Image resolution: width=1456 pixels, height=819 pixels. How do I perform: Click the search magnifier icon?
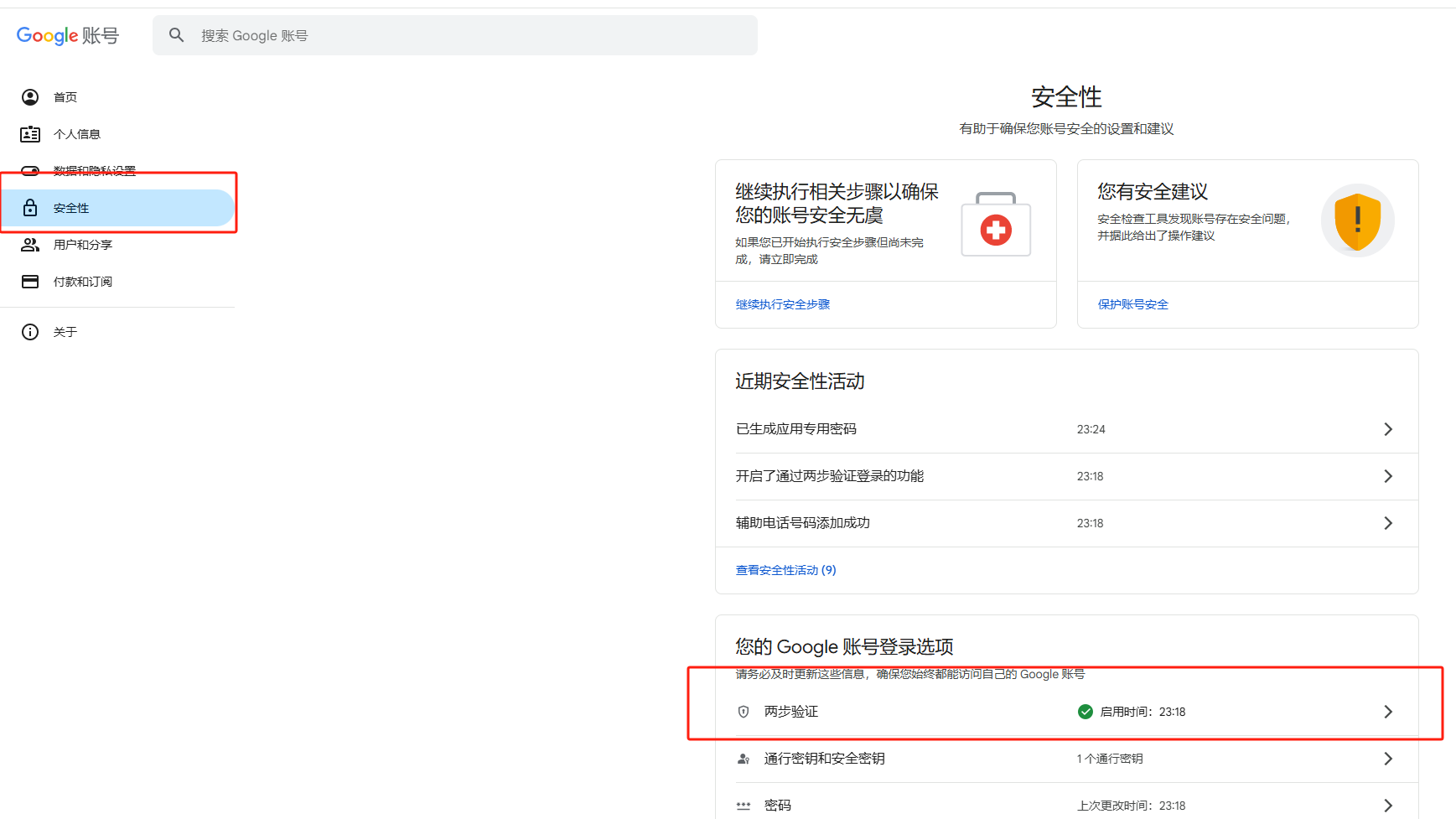click(176, 35)
